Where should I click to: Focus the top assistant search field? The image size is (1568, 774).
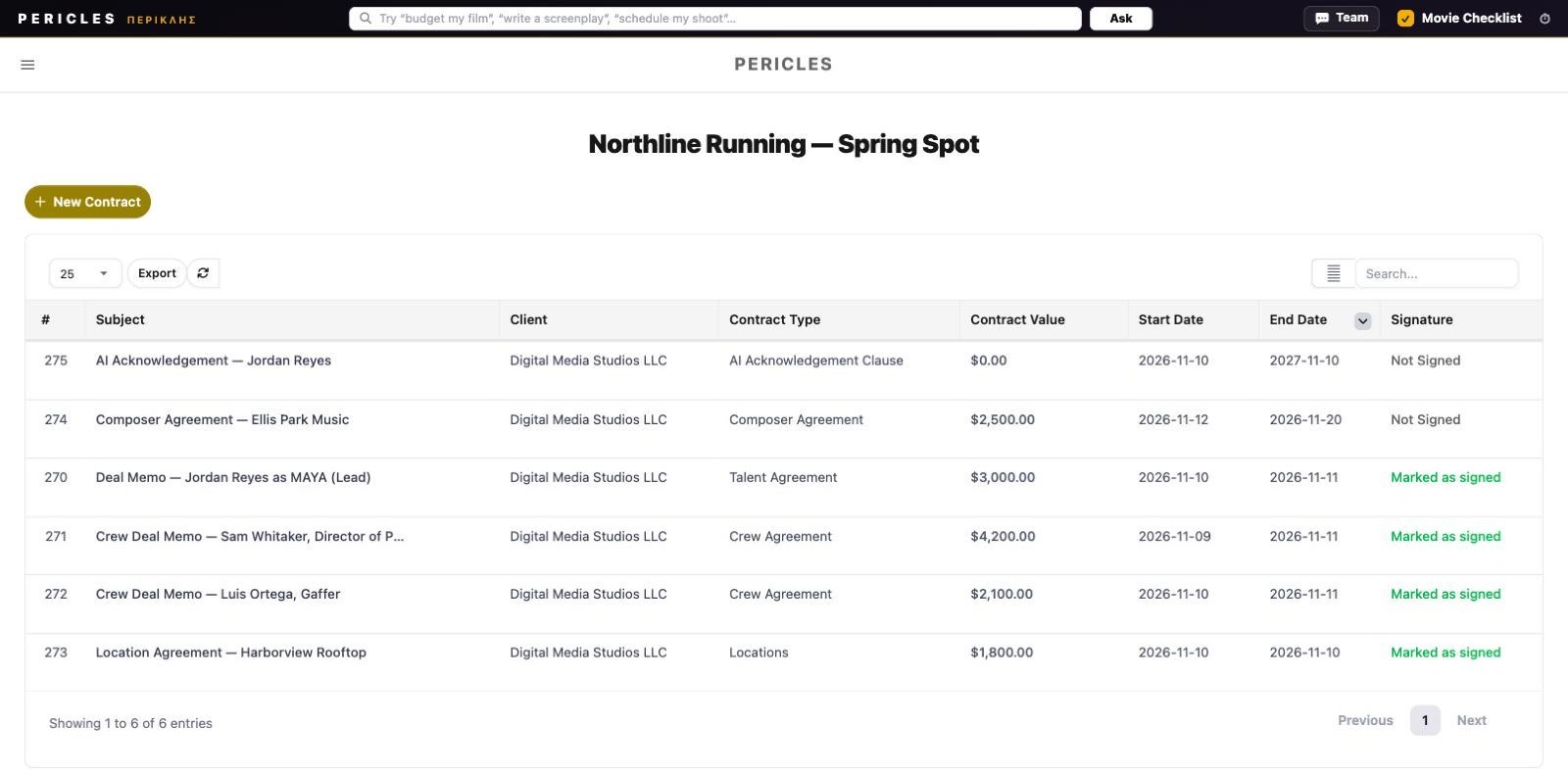pyautogui.click(x=715, y=19)
